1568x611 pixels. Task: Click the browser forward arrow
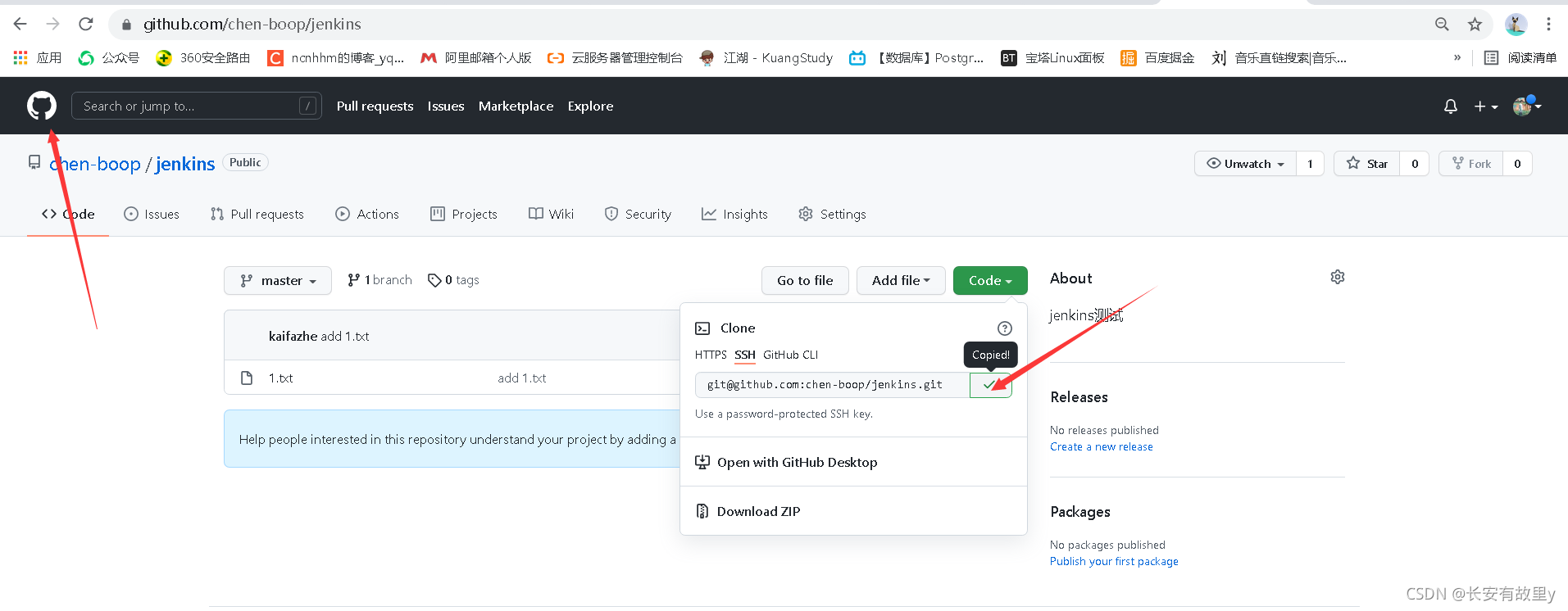(53, 24)
